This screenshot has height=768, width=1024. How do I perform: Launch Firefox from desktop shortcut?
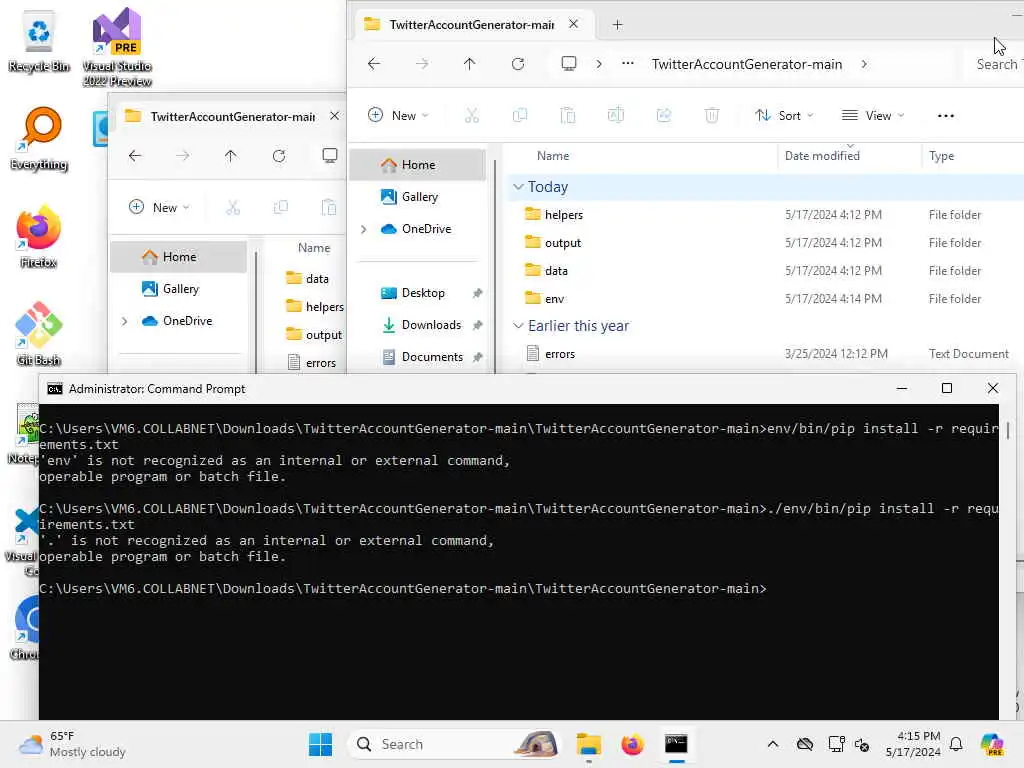39,236
